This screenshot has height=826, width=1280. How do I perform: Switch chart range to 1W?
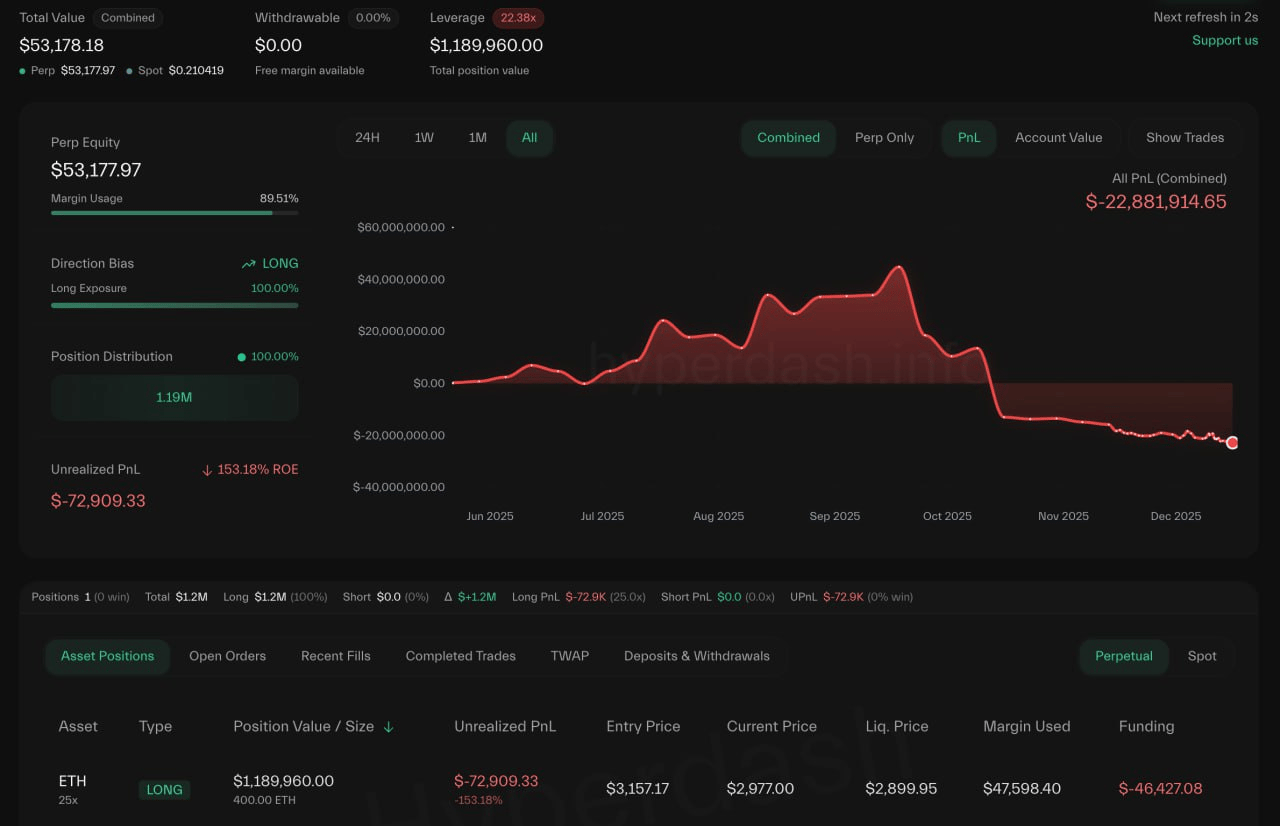point(424,138)
